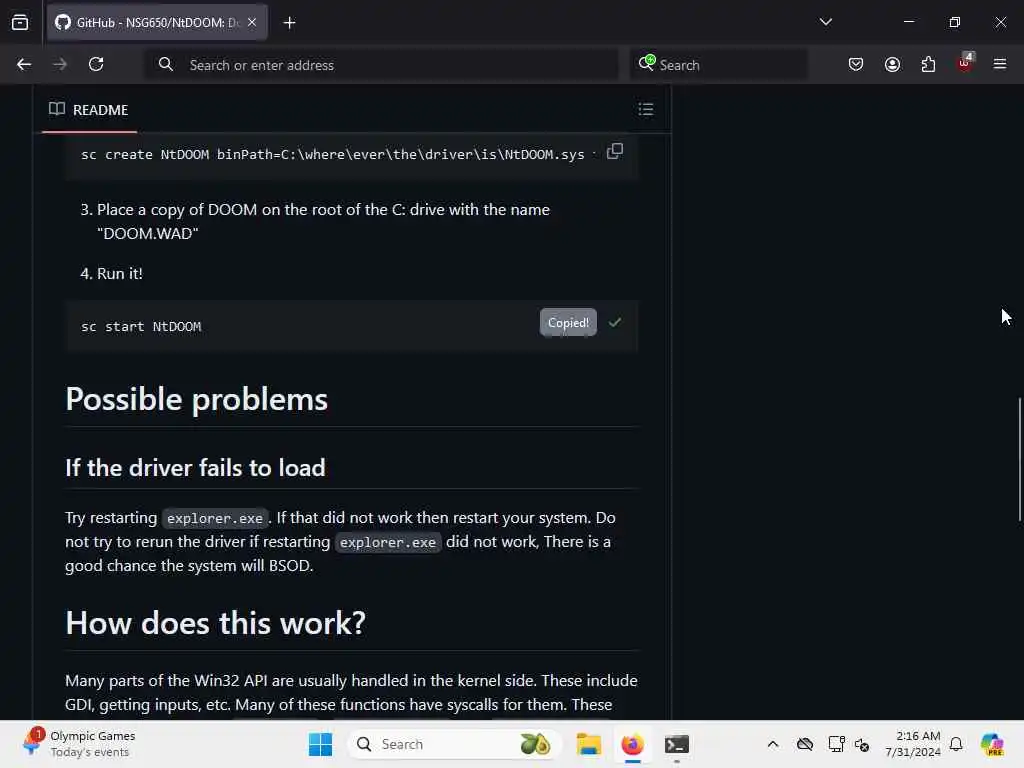Open the README outline list icon

[x=645, y=109]
